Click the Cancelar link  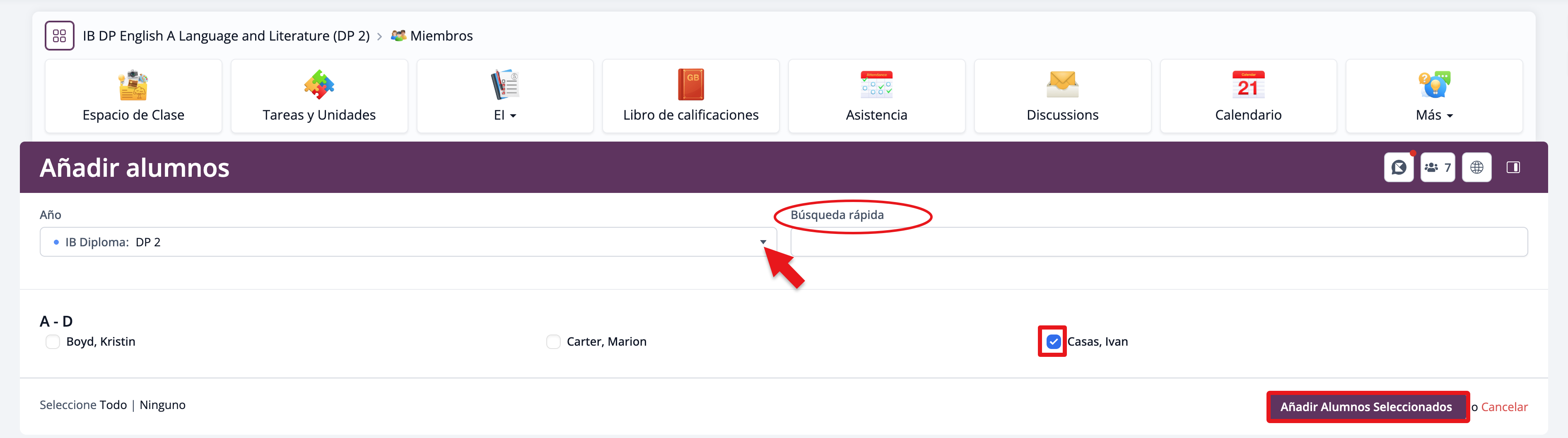point(1504,407)
